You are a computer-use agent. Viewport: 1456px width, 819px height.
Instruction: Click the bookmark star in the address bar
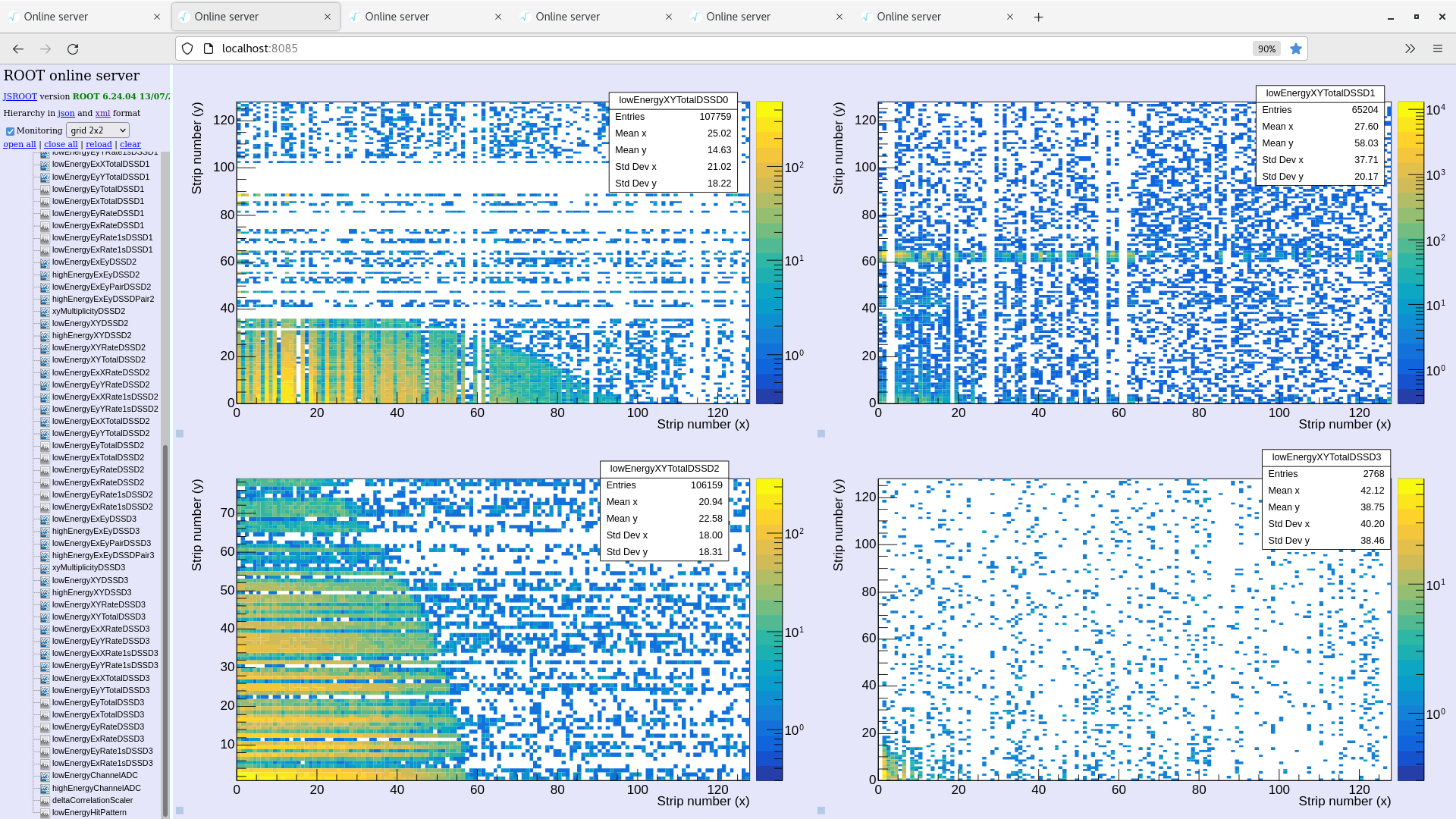pyautogui.click(x=1296, y=48)
